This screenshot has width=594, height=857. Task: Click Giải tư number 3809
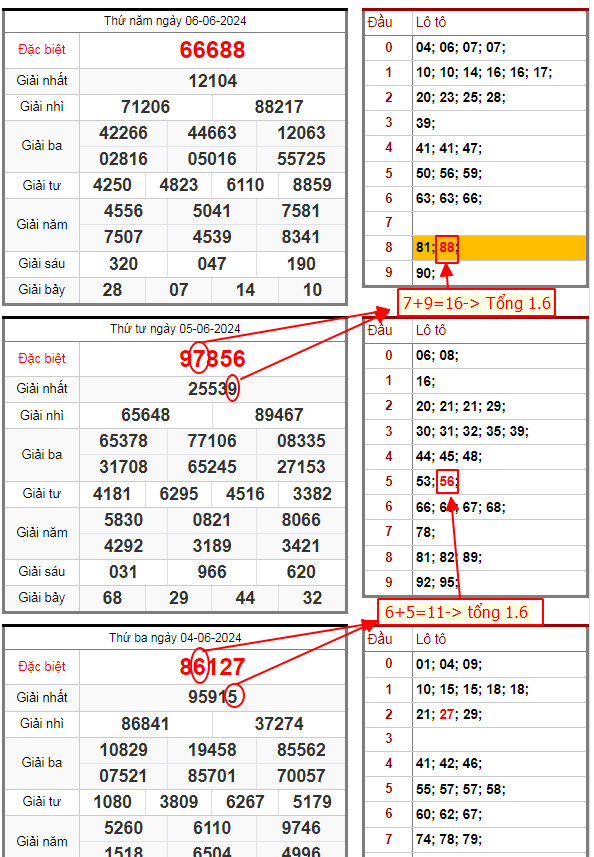tap(179, 802)
